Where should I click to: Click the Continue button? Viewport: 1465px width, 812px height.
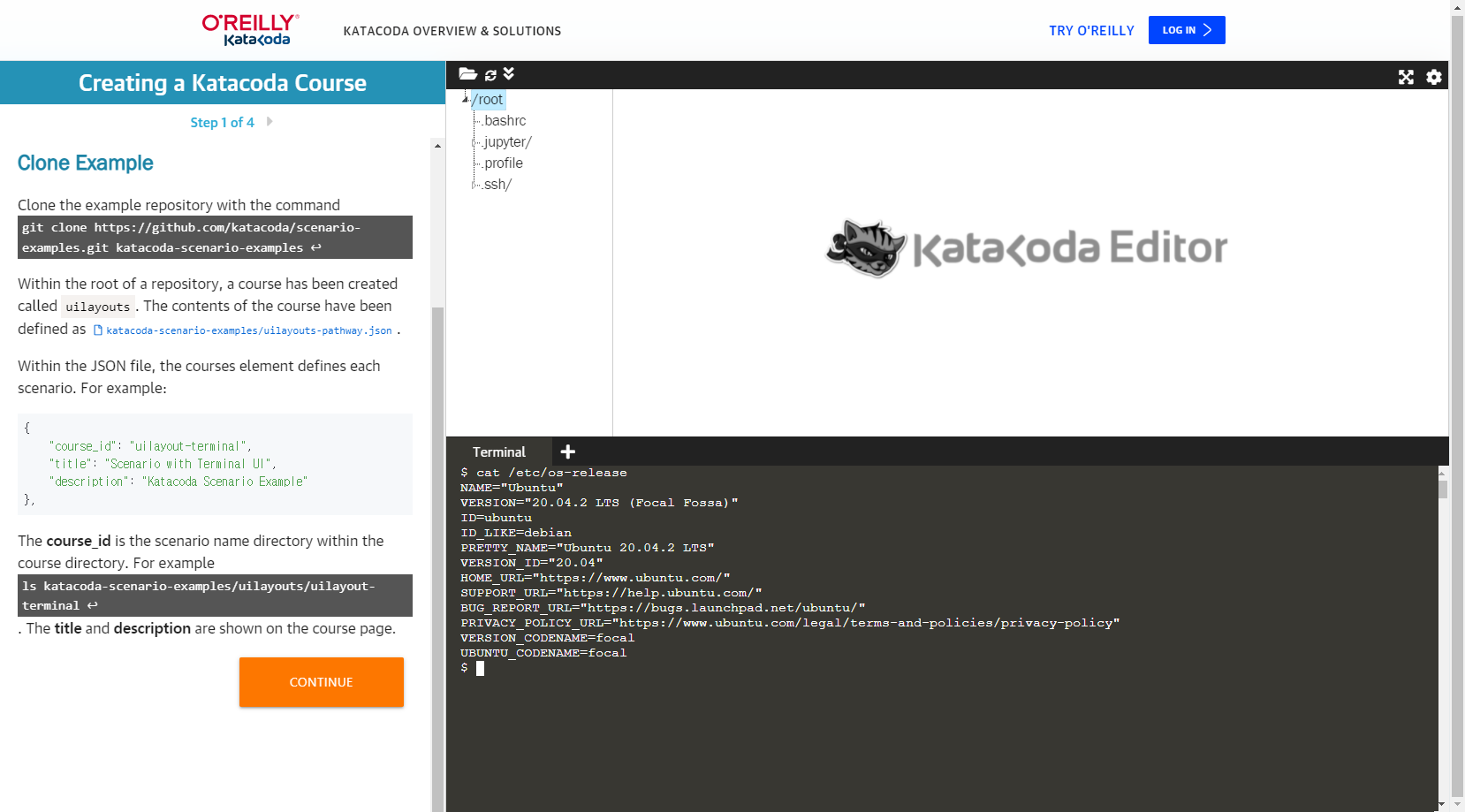click(x=322, y=682)
